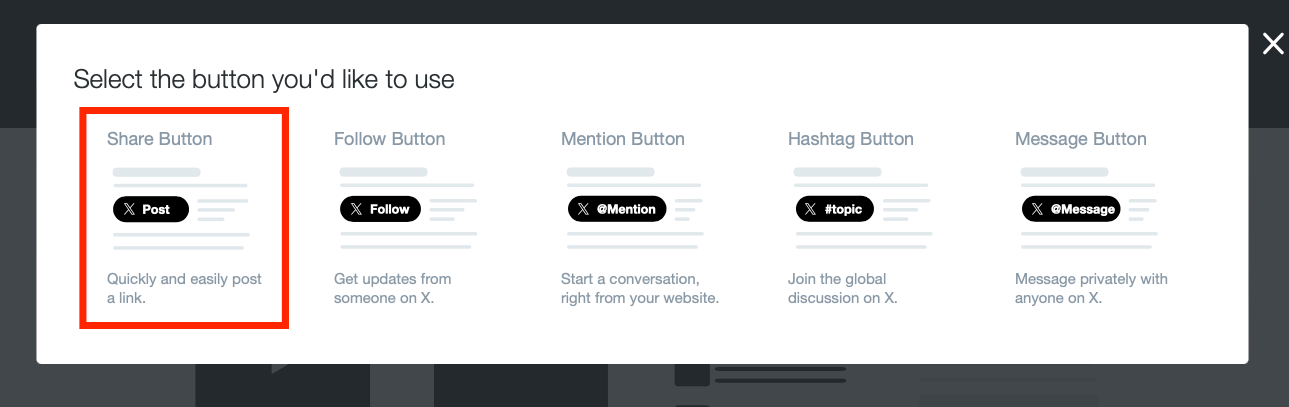Close the button selection dialog

[1272, 44]
